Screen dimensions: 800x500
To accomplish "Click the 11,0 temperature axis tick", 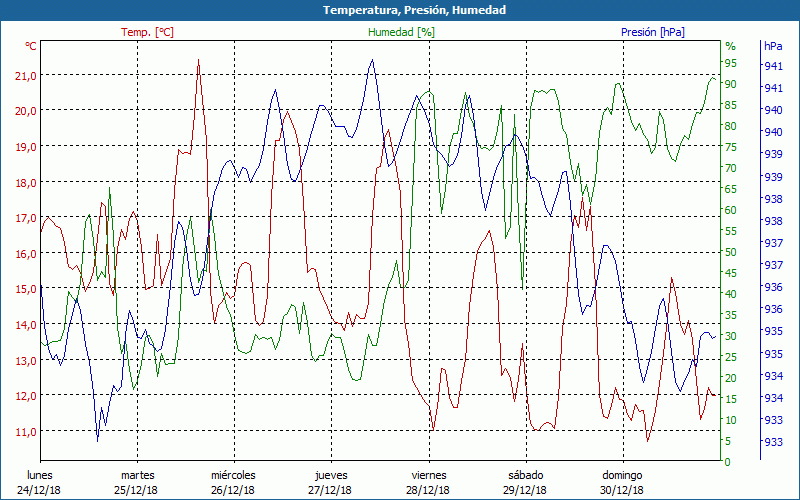I will pos(27,432).
